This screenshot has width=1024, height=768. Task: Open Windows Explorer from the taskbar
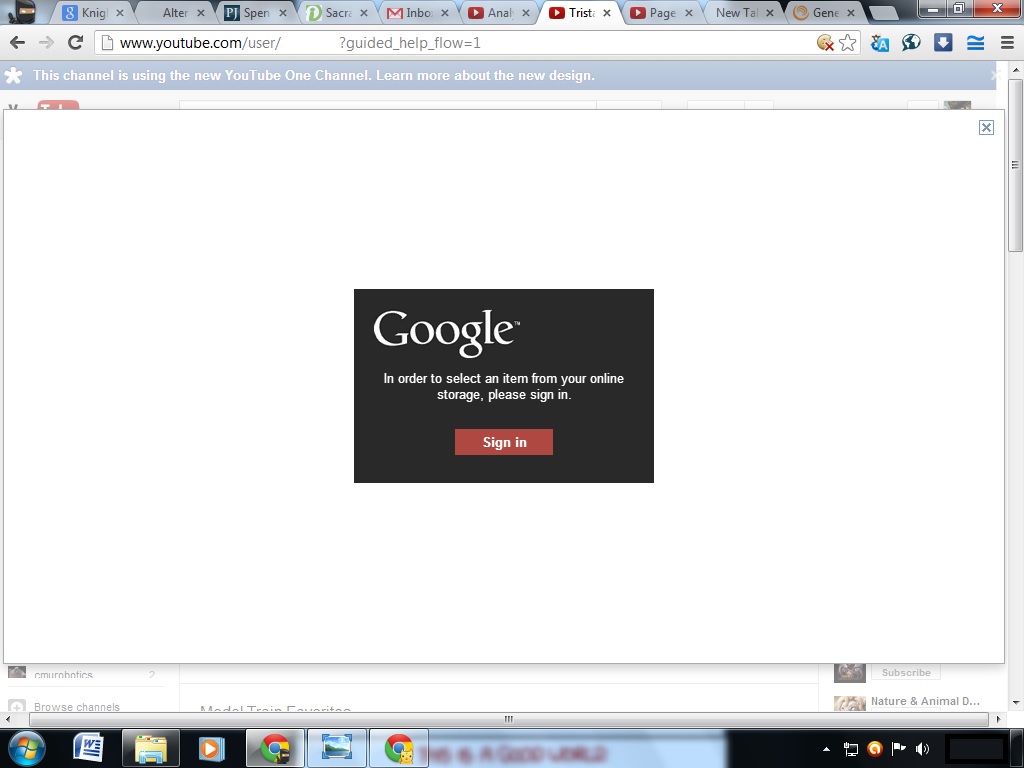(x=151, y=748)
